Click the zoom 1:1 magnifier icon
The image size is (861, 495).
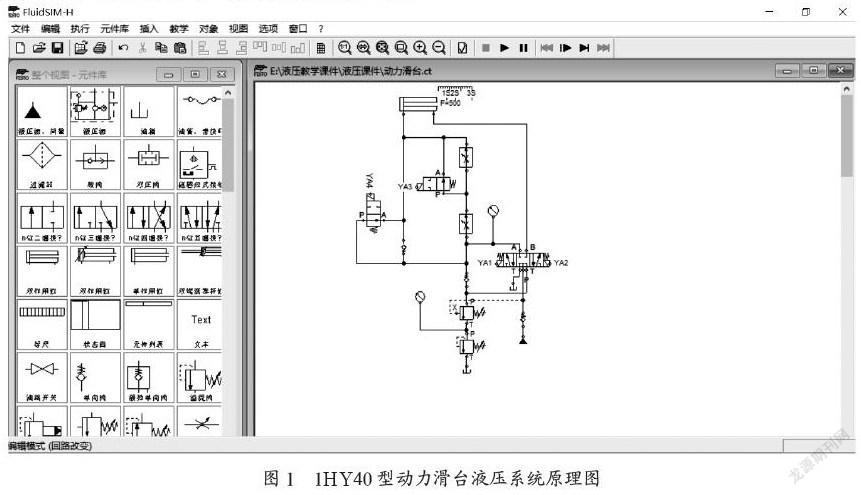(x=344, y=48)
